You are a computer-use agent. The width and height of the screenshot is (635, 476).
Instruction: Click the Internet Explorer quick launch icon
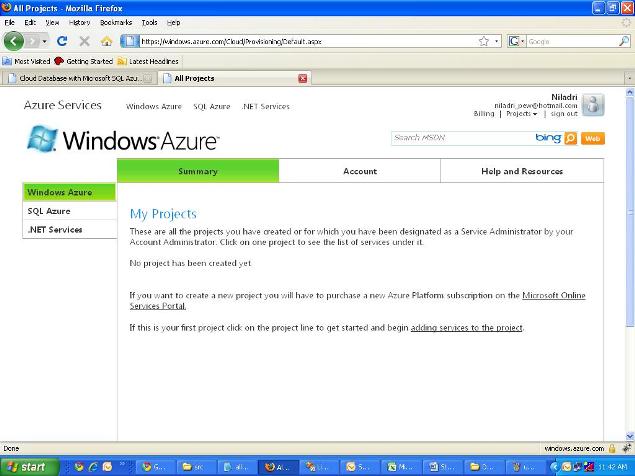[x=93, y=467]
